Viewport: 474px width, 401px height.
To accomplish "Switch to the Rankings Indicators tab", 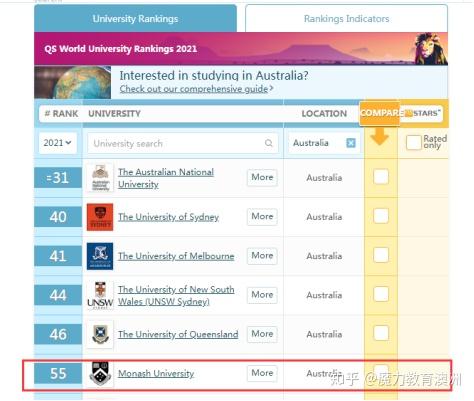I will [346, 19].
